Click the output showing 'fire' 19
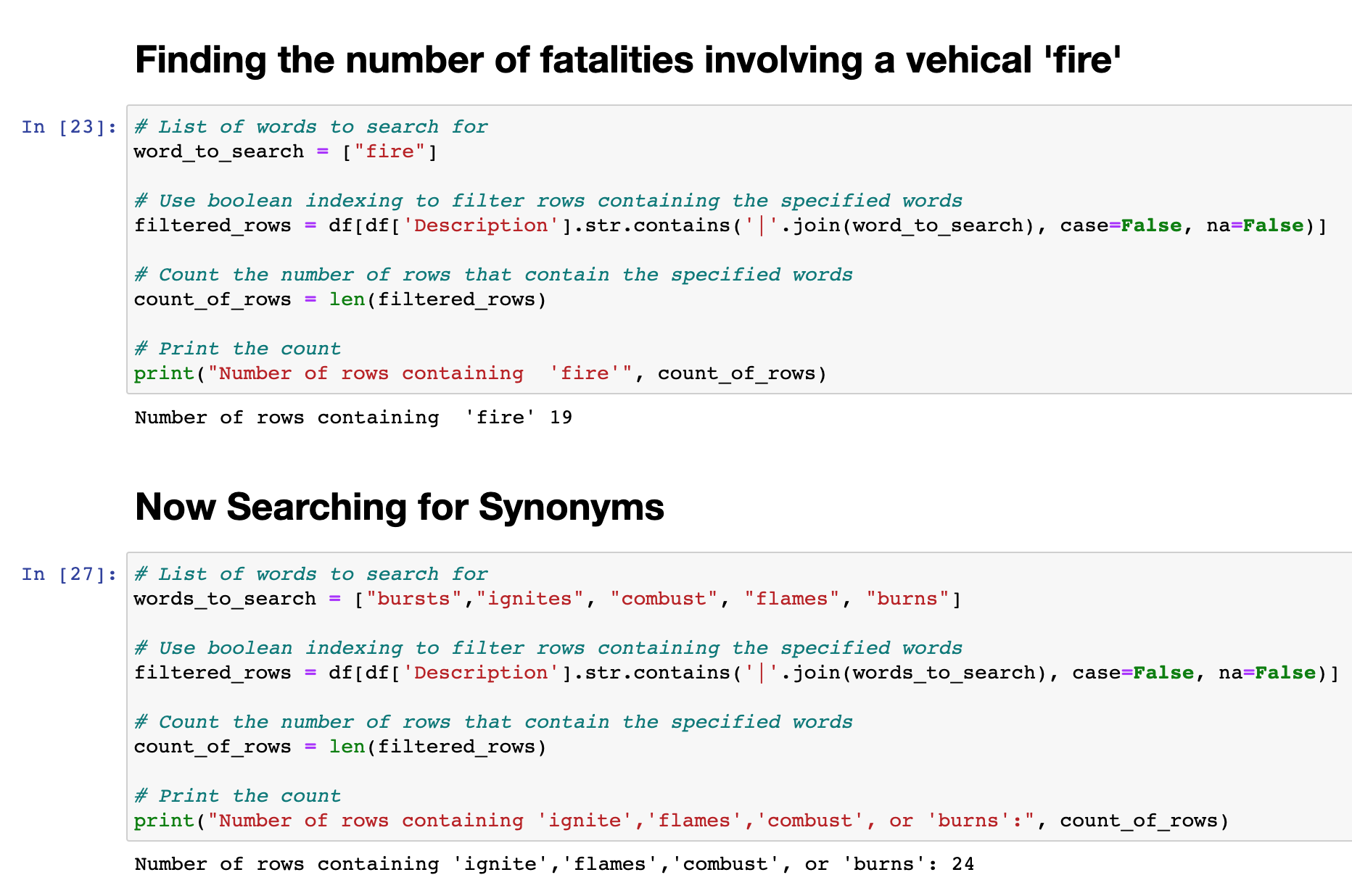This screenshot has width=1352, height=896. (x=353, y=418)
